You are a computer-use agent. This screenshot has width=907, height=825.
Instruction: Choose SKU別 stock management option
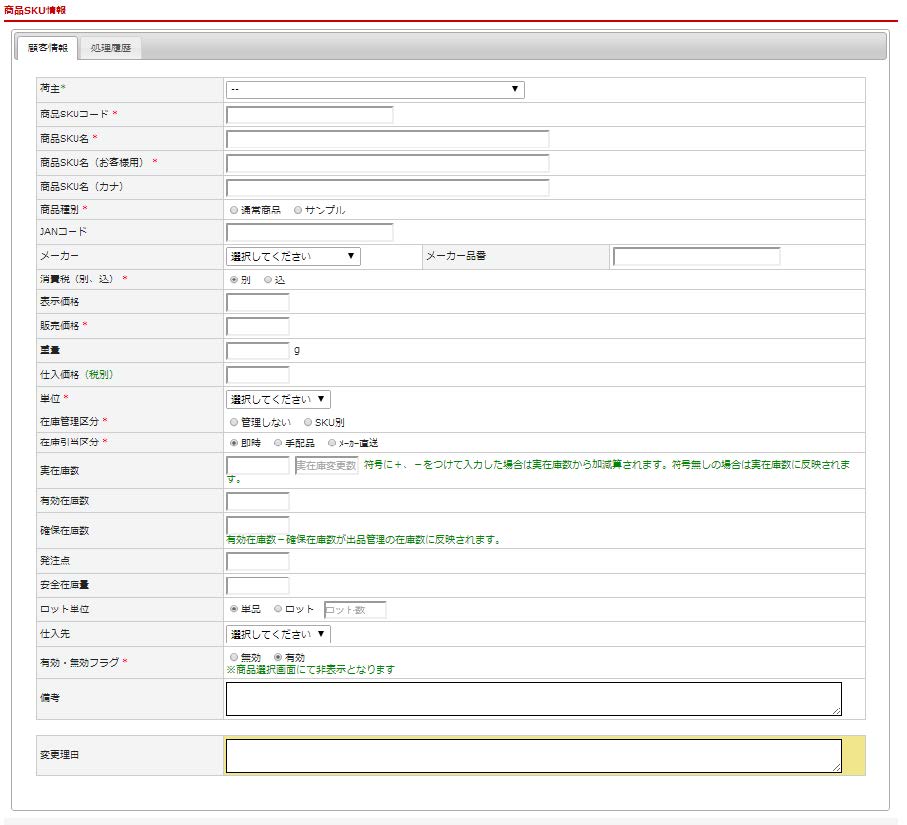click(308, 423)
